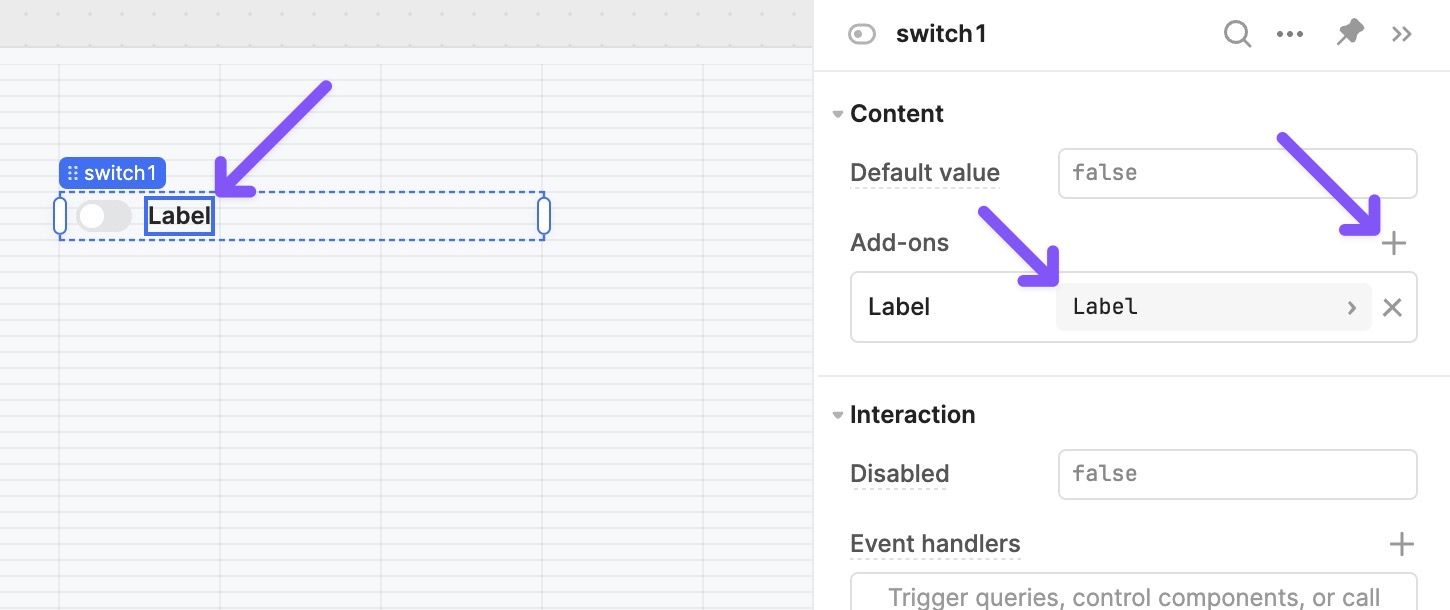
Task: Click the Disabled value input field
Action: click(1238, 474)
